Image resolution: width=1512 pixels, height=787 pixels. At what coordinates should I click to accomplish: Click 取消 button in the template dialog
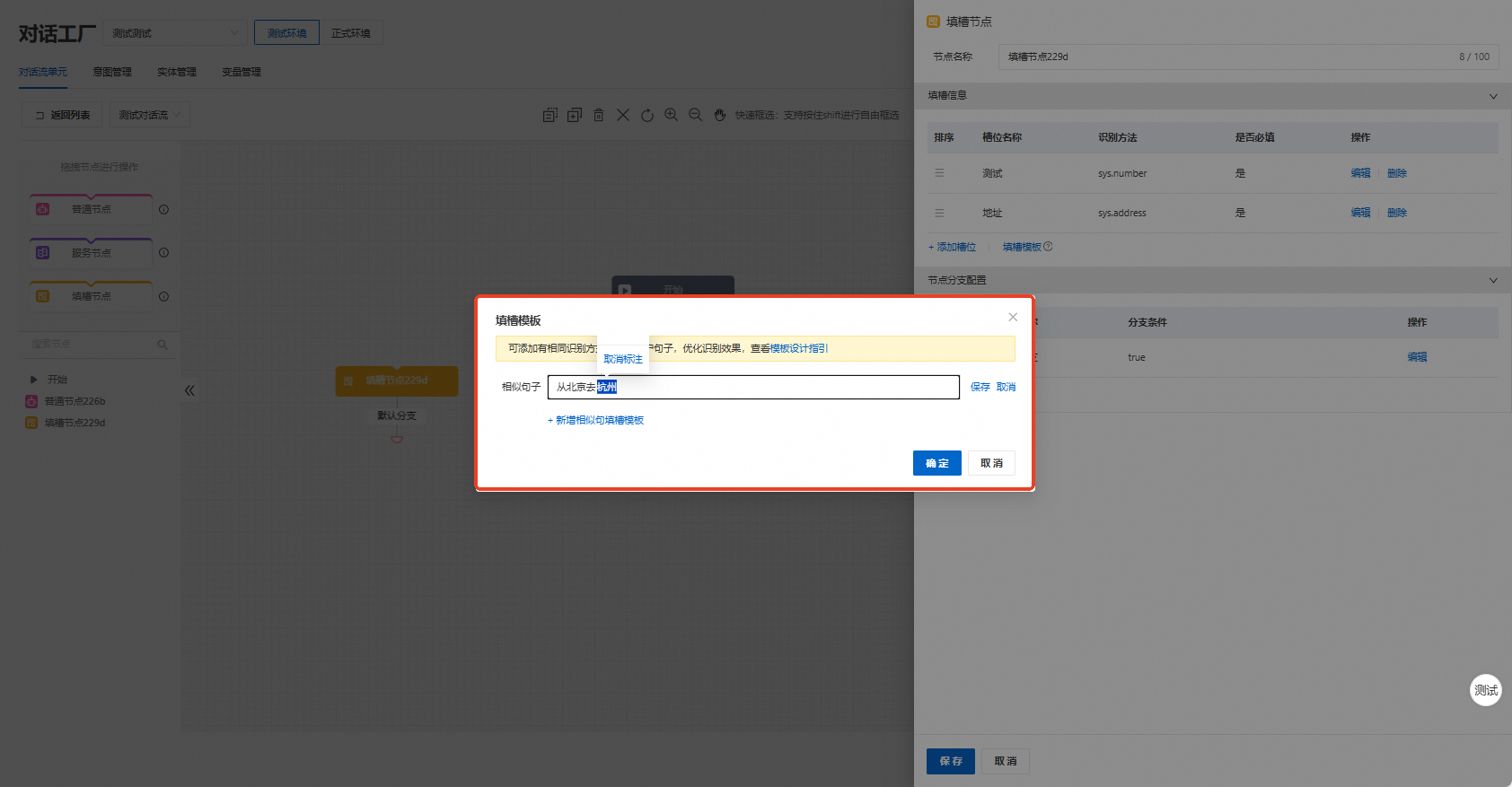coord(991,463)
